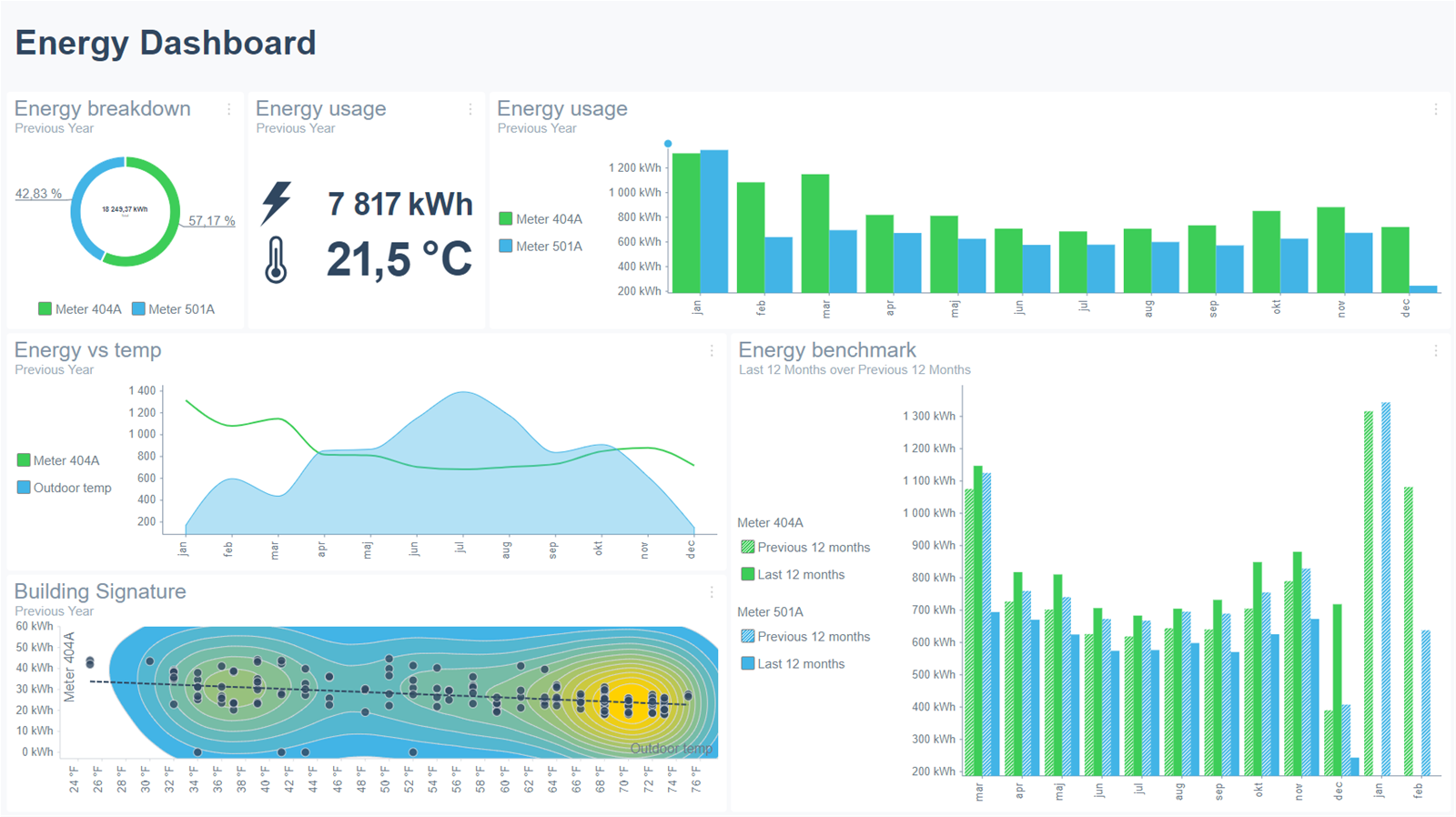Click the 57,17 % donut label
This screenshot has height=817, width=1456.
(211, 221)
